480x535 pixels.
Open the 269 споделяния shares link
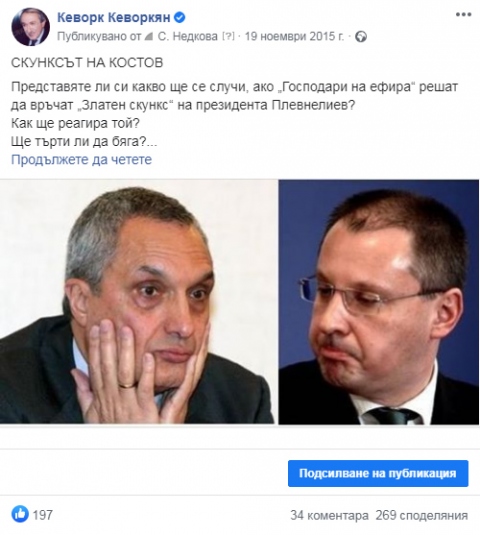pyautogui.click(x=421, y=515)
